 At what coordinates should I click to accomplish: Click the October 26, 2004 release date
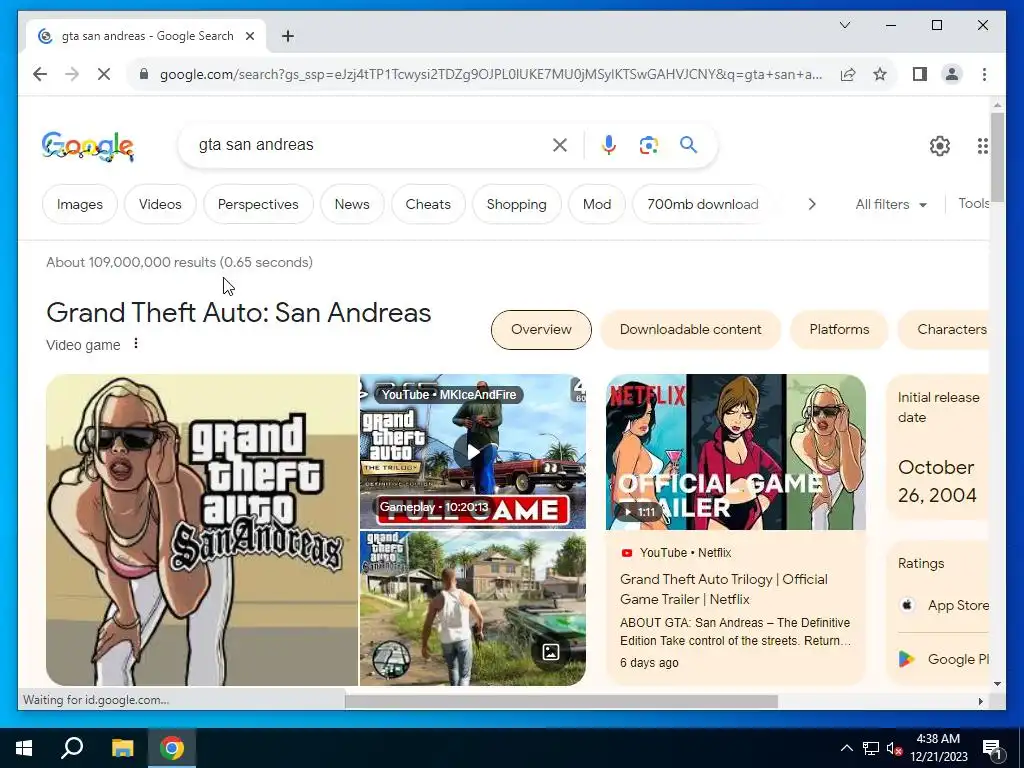coord(937,481)
